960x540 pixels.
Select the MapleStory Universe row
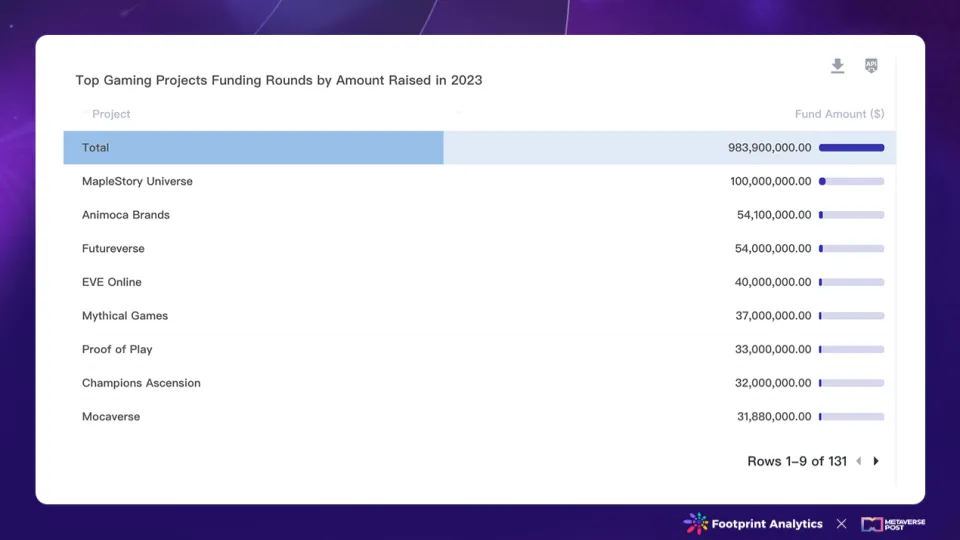pos(479,181)
